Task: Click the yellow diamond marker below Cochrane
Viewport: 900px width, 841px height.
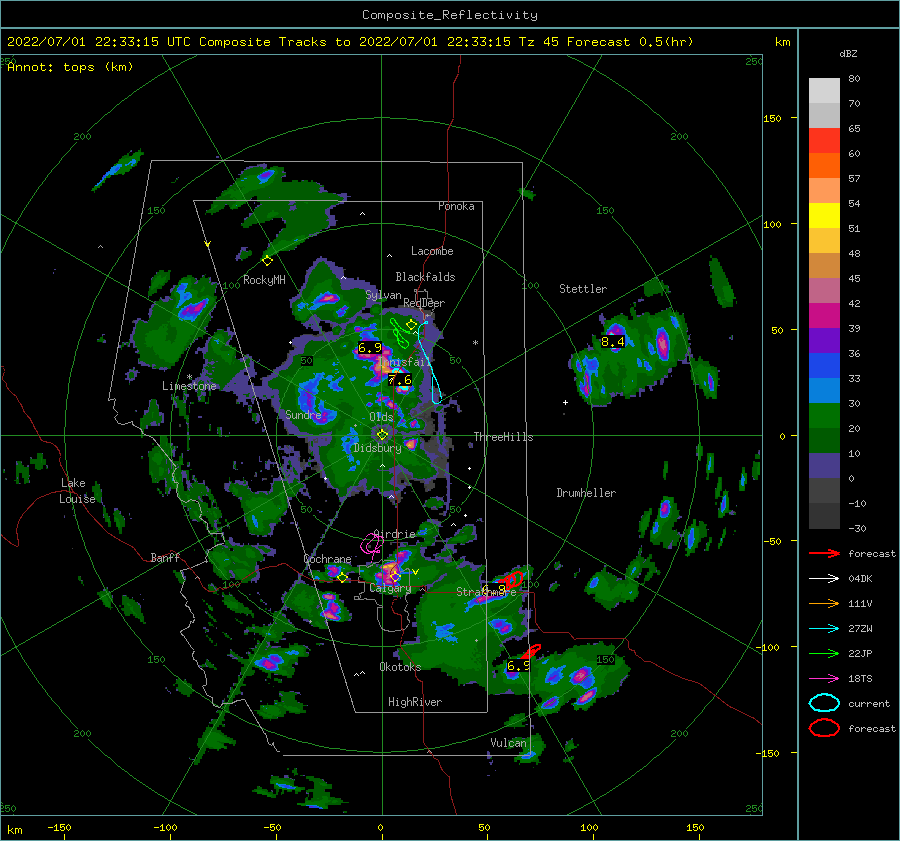Action: pyautogui.click(x=342, y=577)
